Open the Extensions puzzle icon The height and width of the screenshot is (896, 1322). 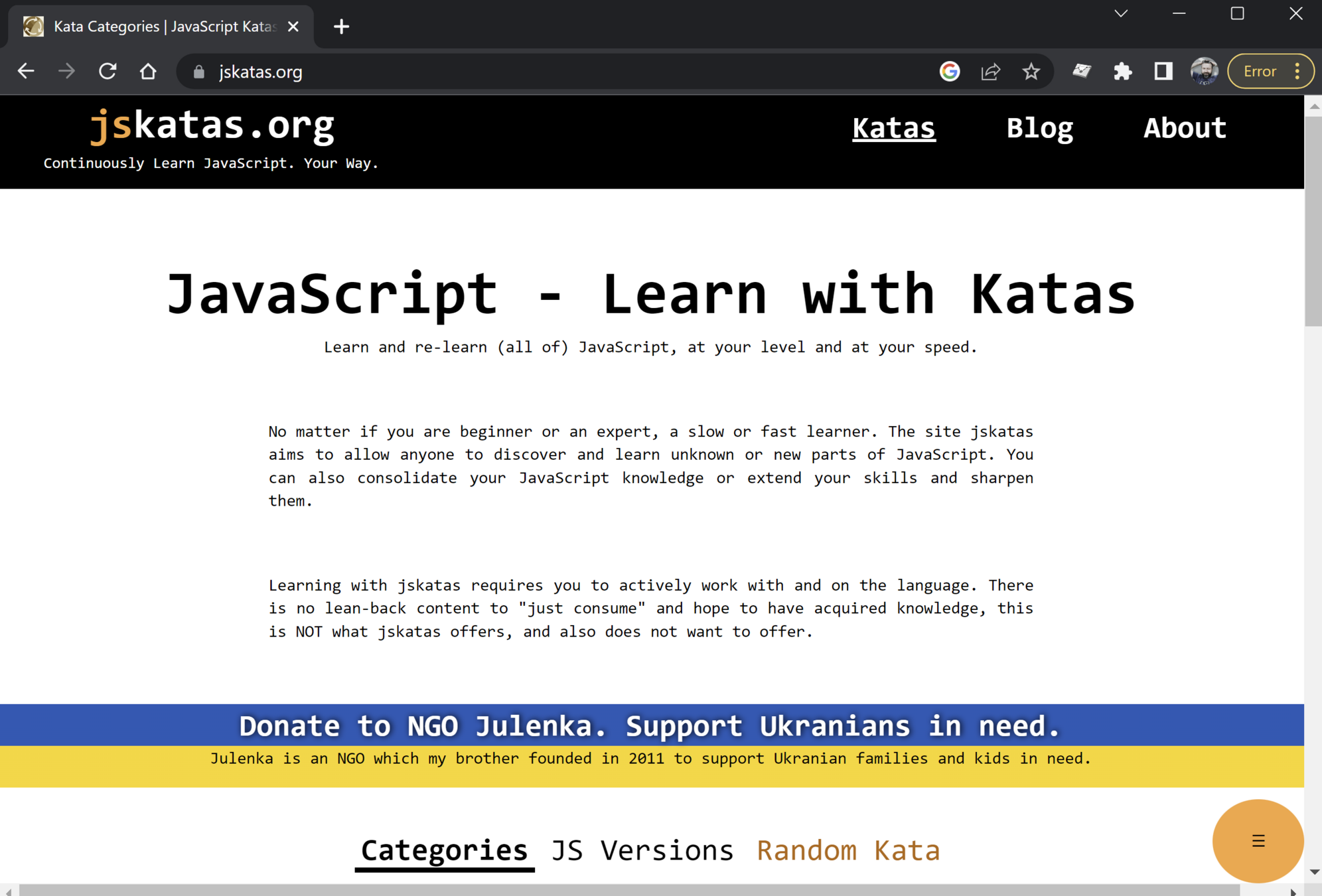pos(1122,71)
